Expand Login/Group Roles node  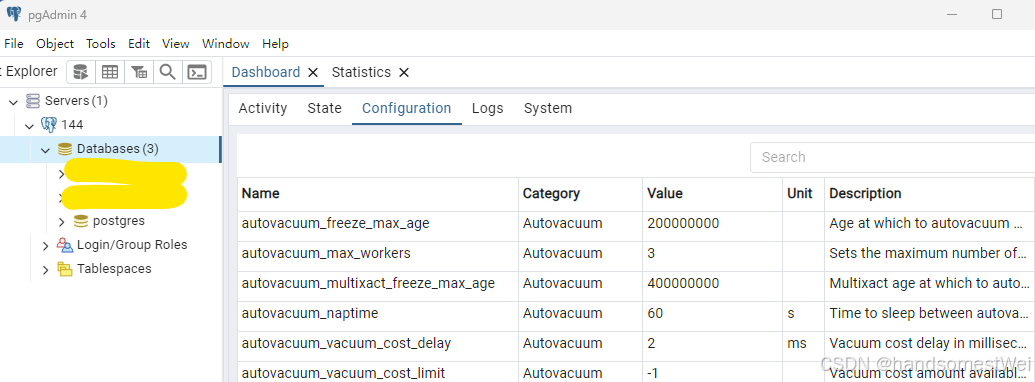(46, 245)
